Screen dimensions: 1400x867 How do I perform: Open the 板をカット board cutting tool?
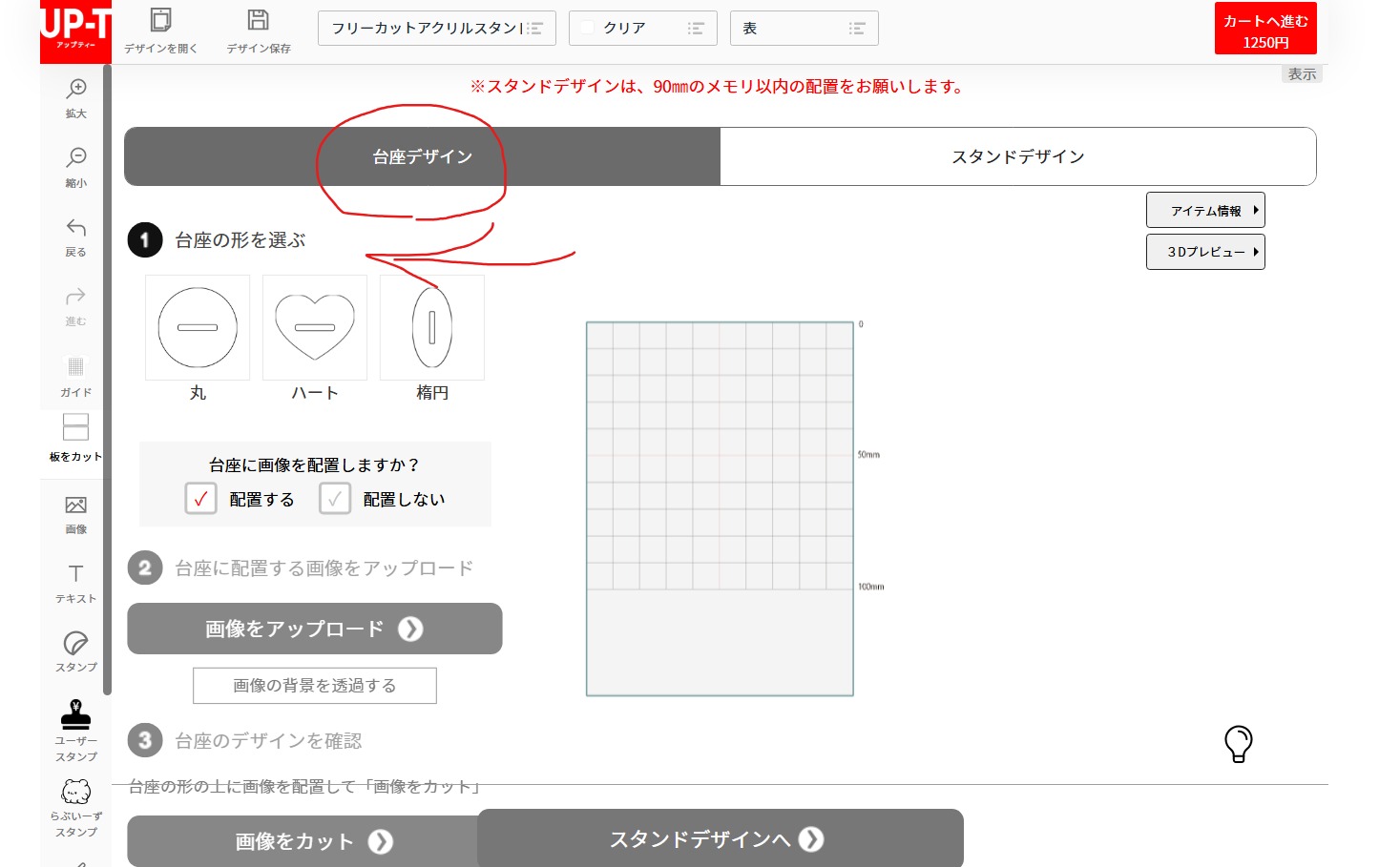(74, 437)
